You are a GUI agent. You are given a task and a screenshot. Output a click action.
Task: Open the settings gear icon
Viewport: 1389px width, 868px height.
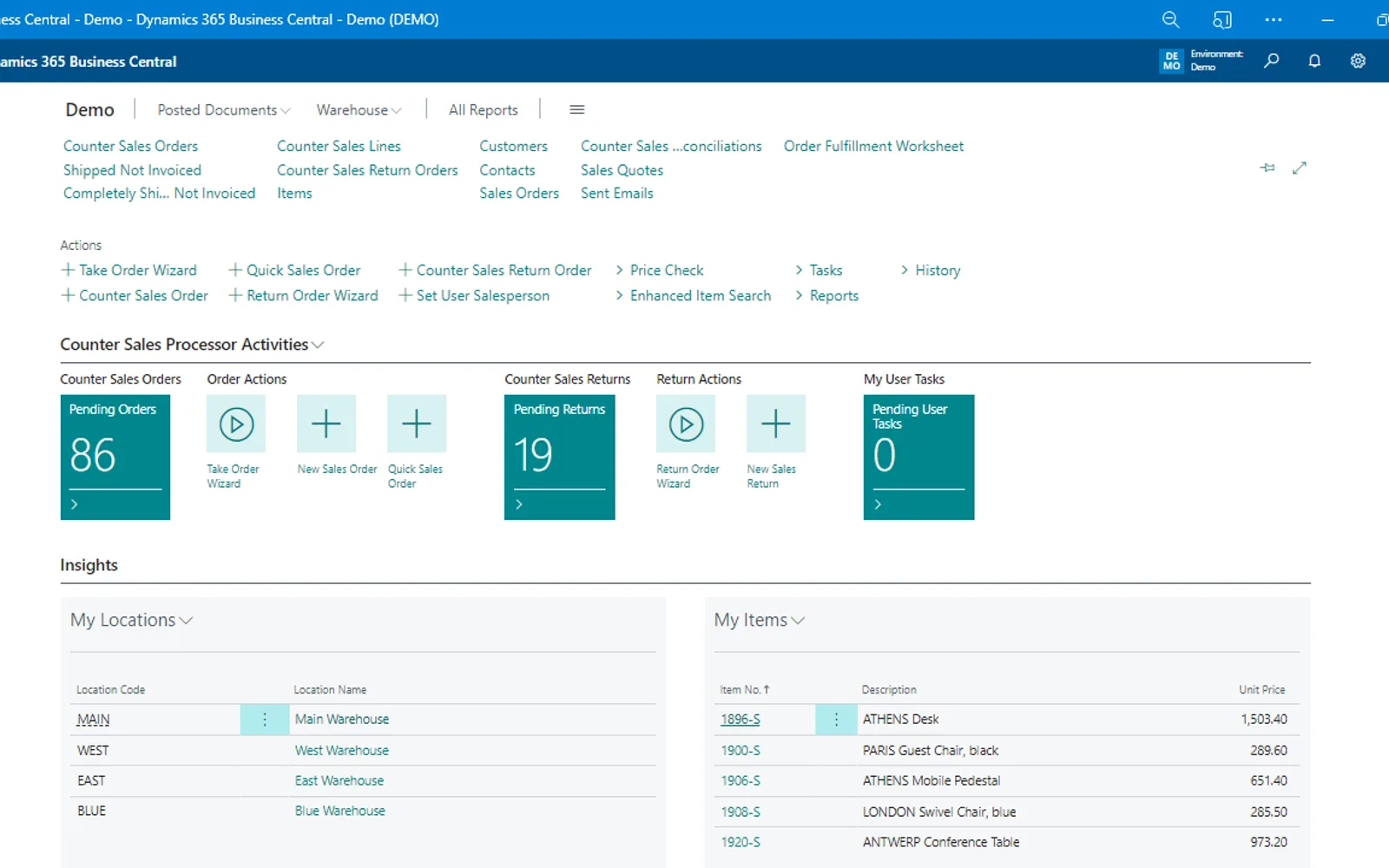coord(1358,61)
